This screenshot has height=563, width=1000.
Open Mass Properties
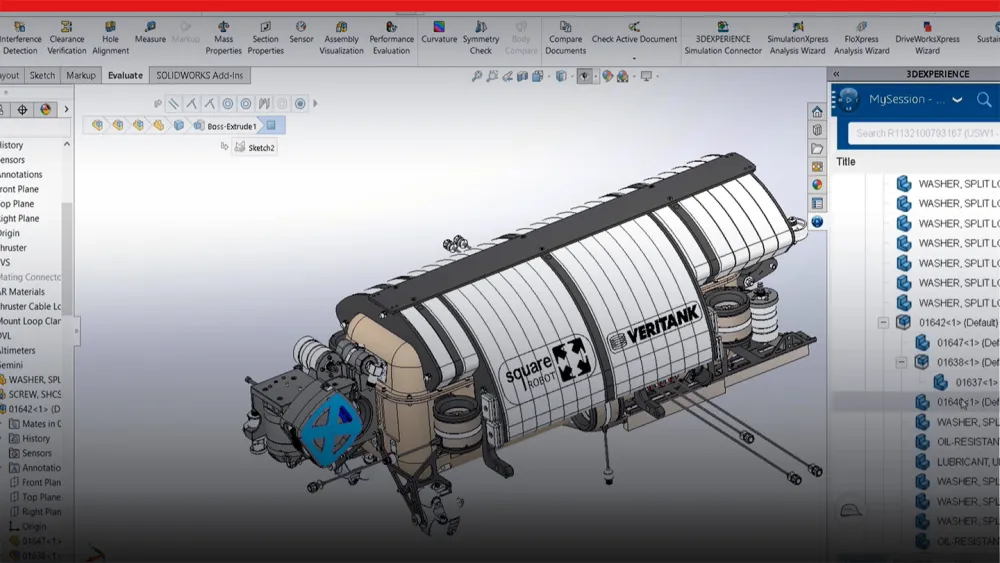223,38
